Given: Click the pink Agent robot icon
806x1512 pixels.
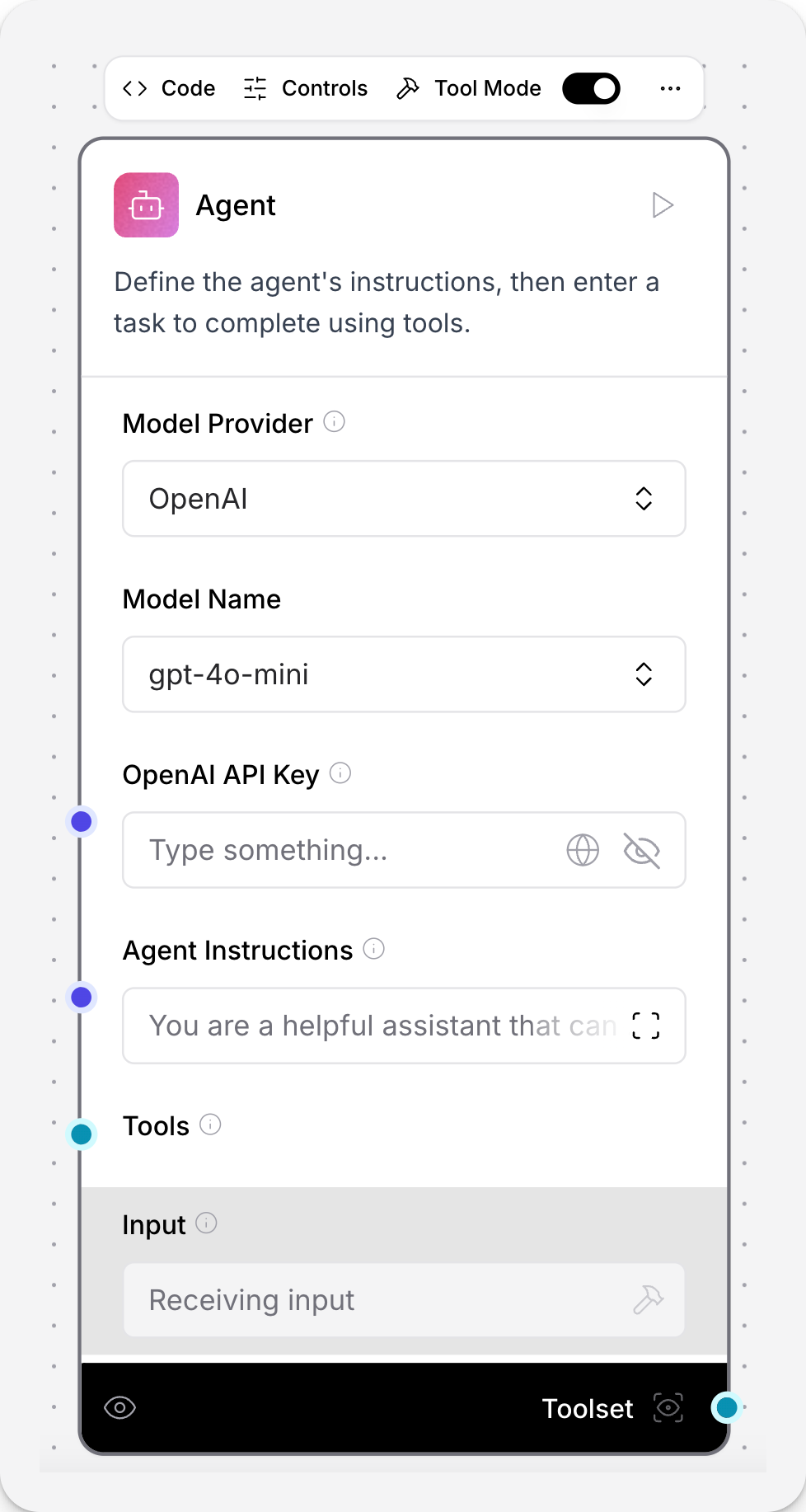Looking at the screenshot, I should coord(147,205).
